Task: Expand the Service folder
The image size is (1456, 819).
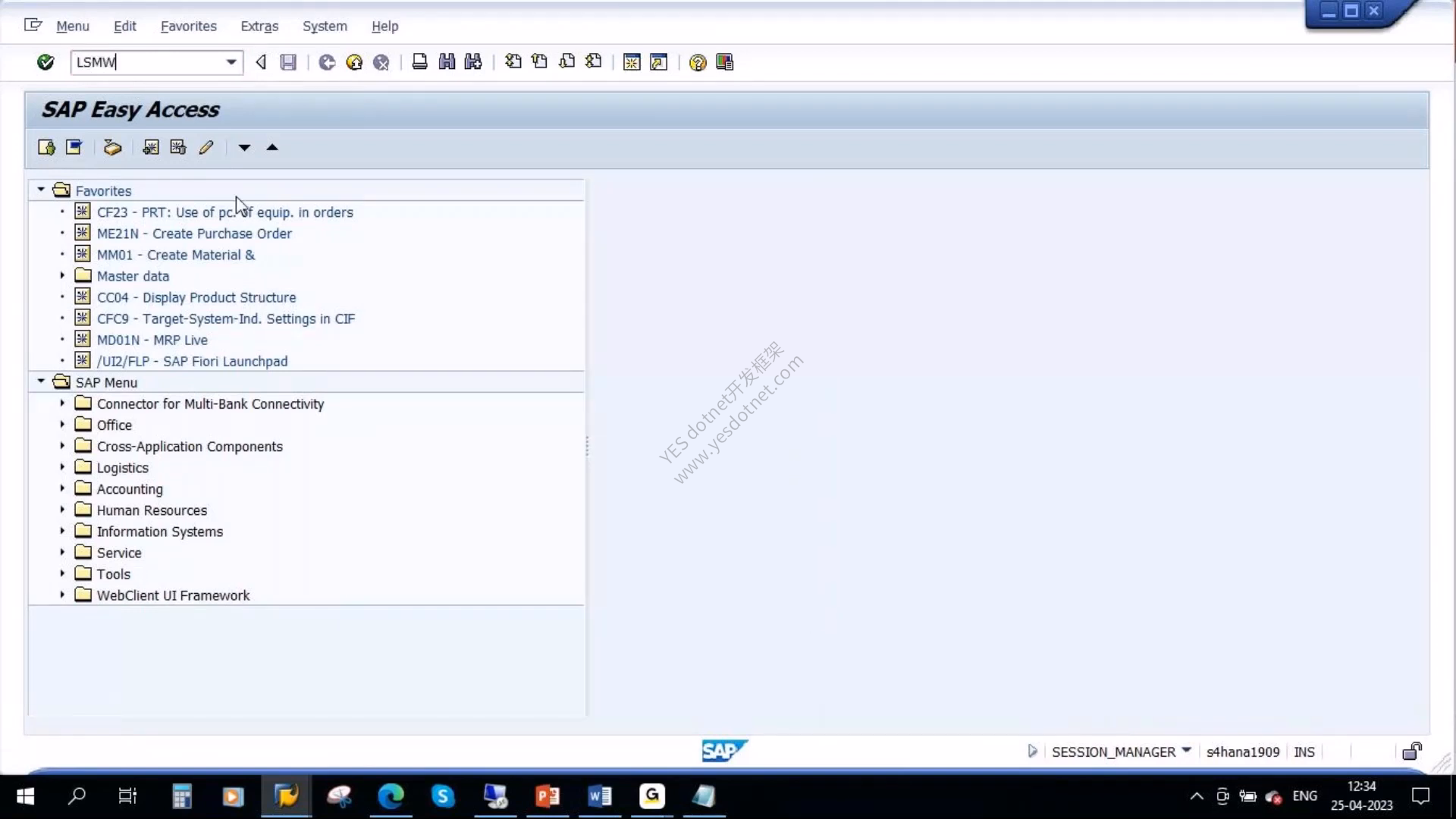Action: click(62, 552)
